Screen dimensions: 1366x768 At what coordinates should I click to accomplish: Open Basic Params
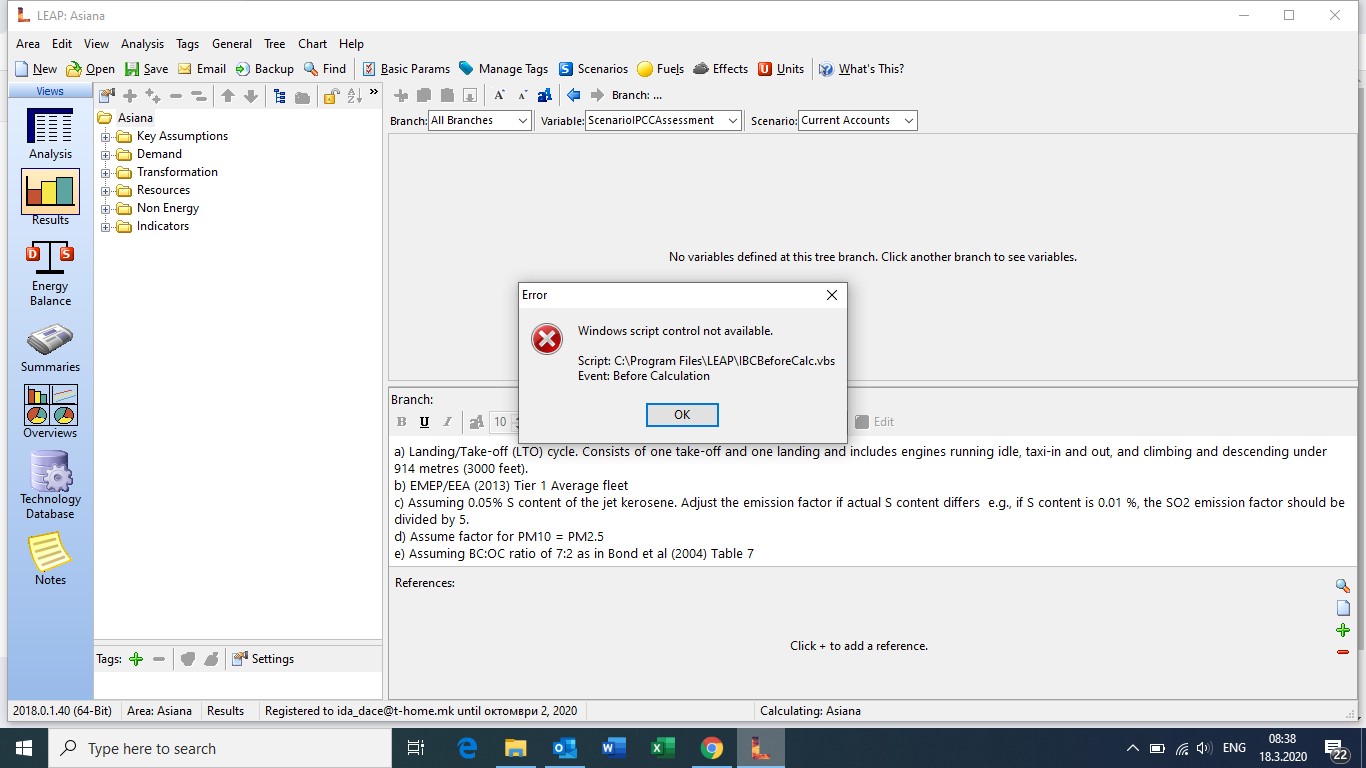coord(406,69)
